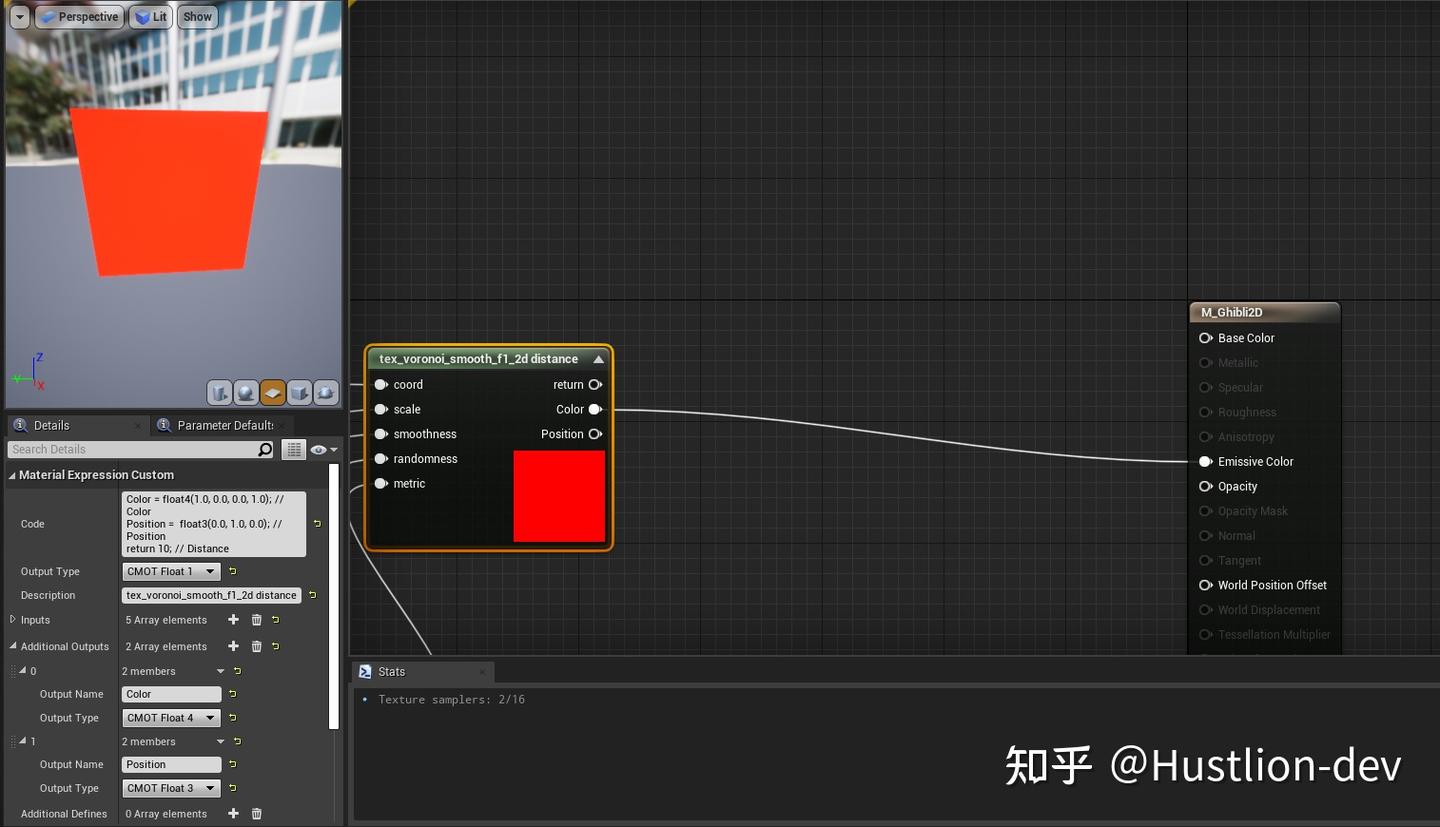Open the property matrix view icon in Details
Viewport: 1440px width, 827px height.
click(x=293, y=448)
